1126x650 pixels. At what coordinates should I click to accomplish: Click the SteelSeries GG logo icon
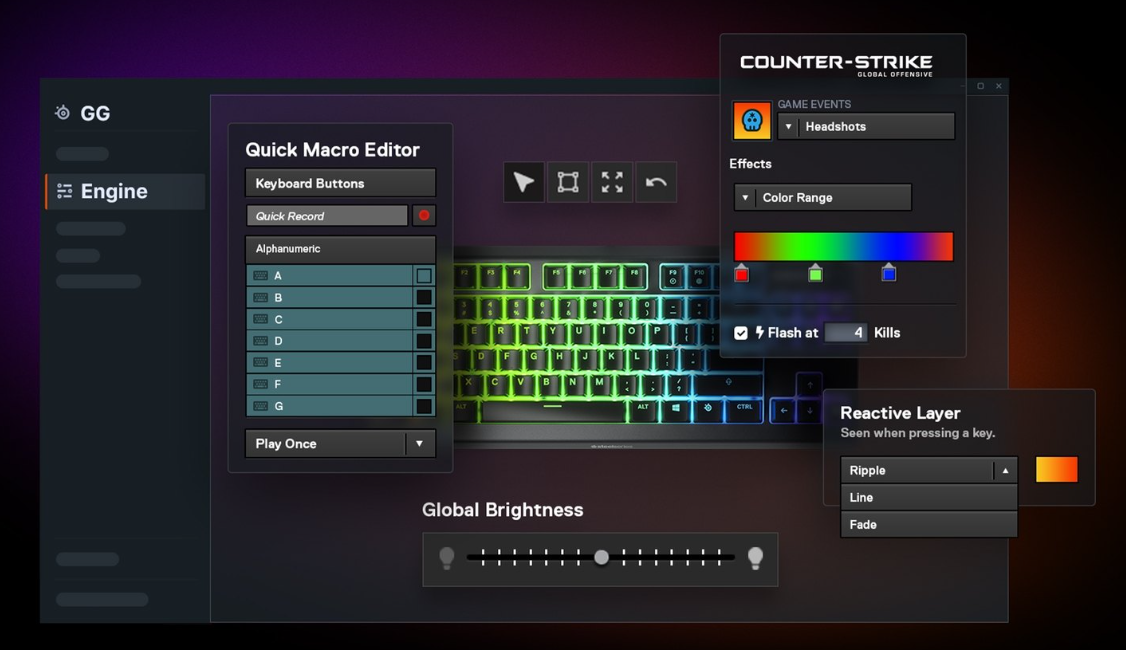coord(63,113)
